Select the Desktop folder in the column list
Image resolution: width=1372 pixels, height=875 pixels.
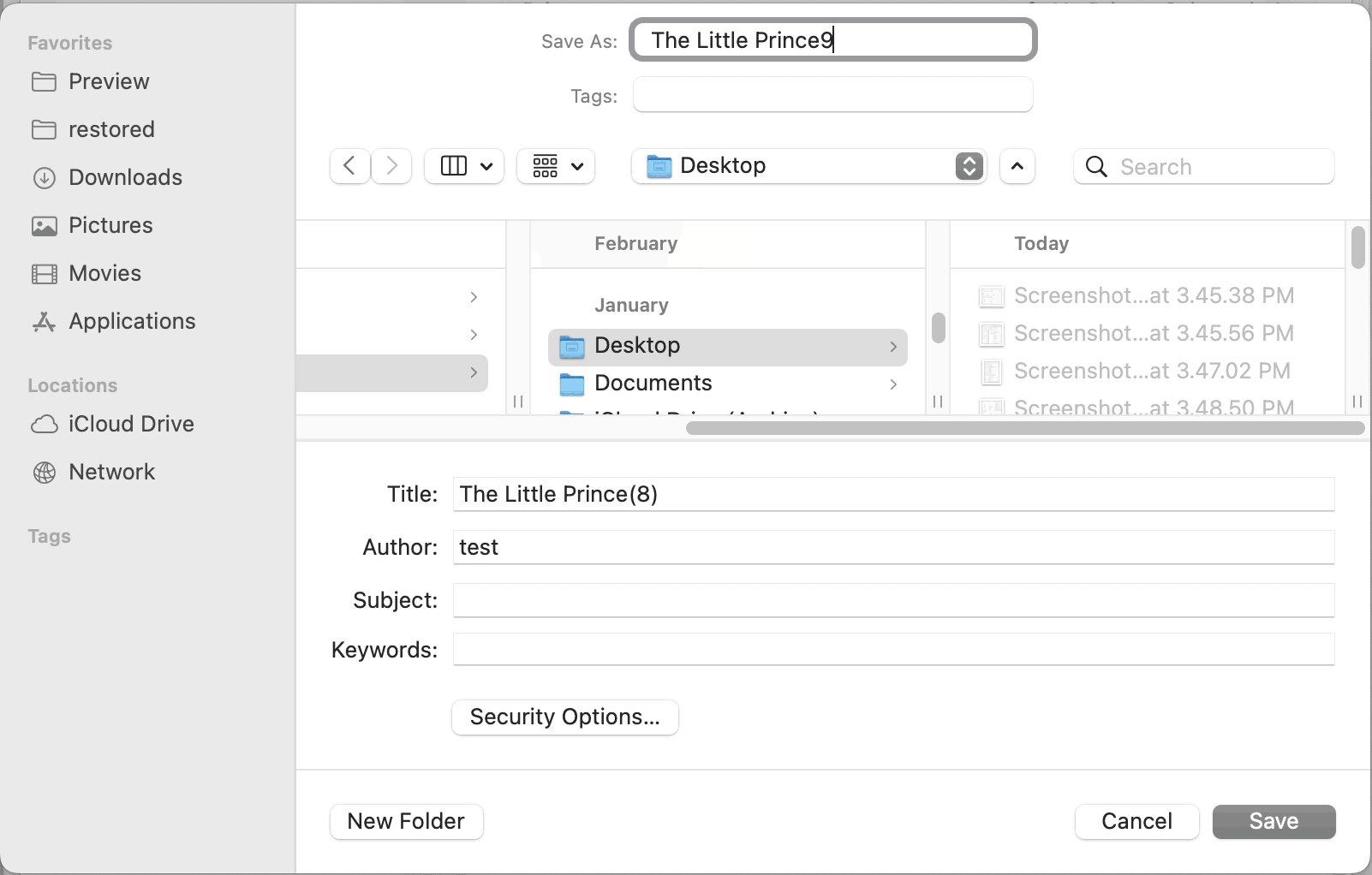[x=727, y=346]
